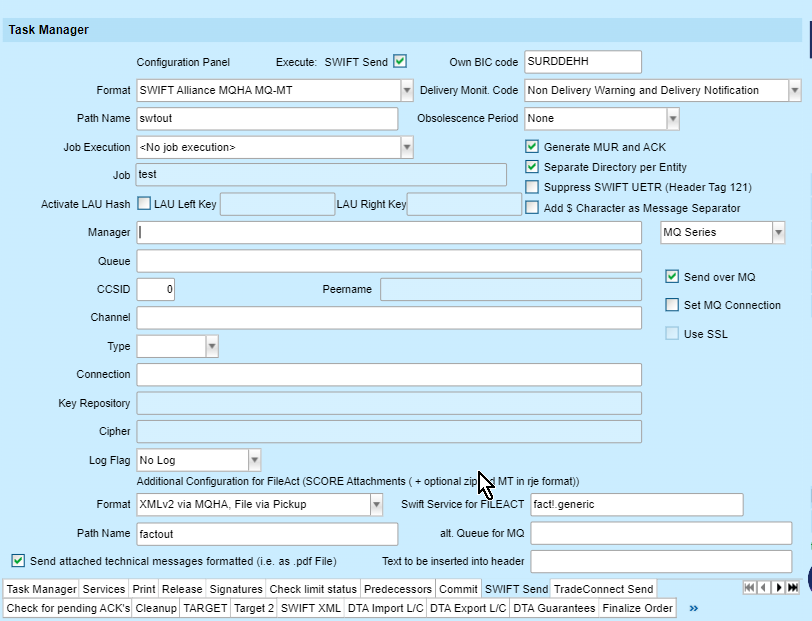Open DTA Import L/C tab
The width and height of the screenshot is (812, 621).
(385, 608)
